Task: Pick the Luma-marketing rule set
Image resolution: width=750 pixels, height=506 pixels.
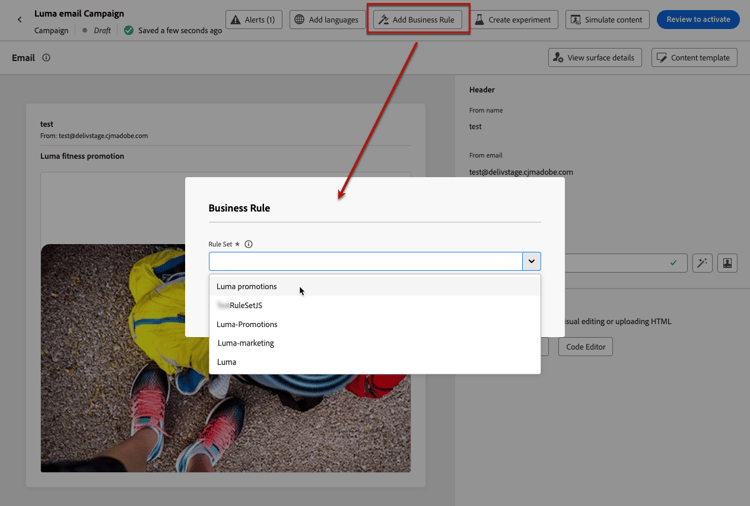Action: pos(375,343)
